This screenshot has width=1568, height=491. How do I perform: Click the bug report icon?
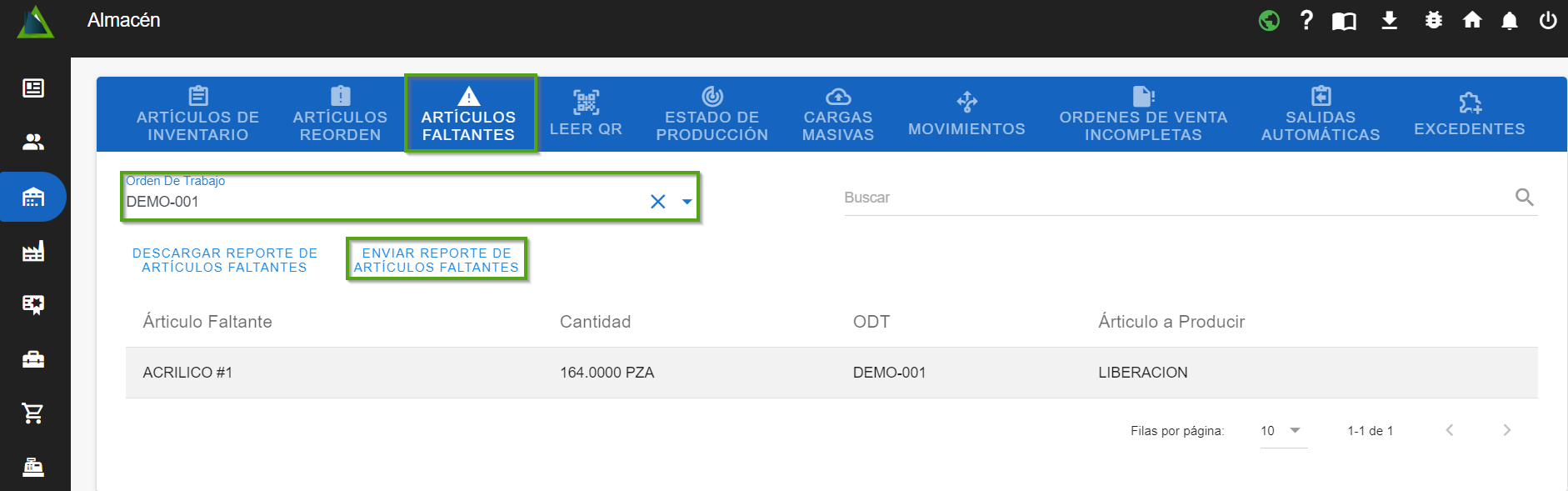[x=1433, y=20]
